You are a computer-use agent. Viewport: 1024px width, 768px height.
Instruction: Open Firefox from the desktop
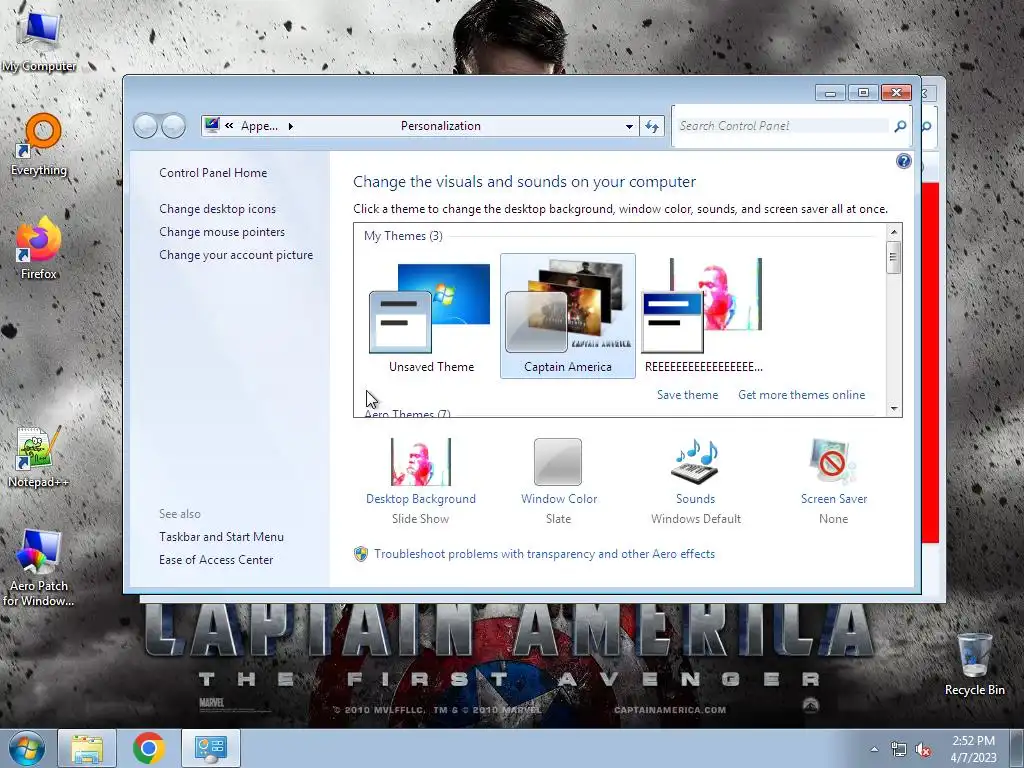tap(38, 248)
